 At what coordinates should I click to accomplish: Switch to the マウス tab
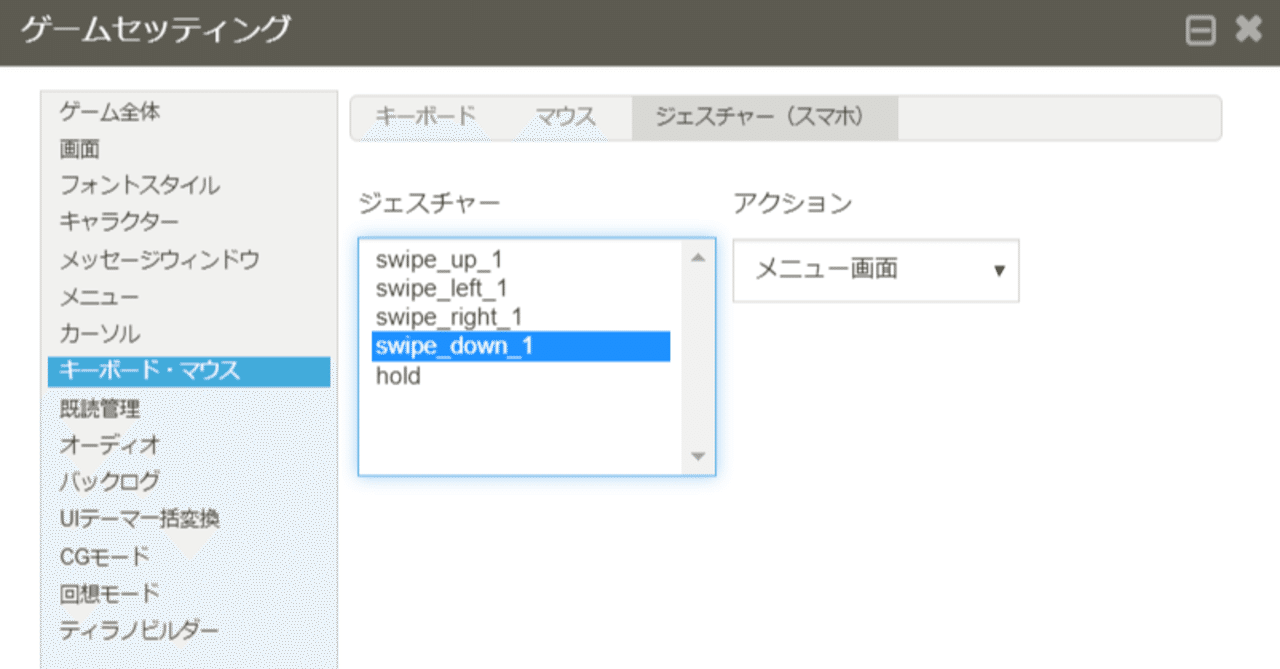click(565, 116)
